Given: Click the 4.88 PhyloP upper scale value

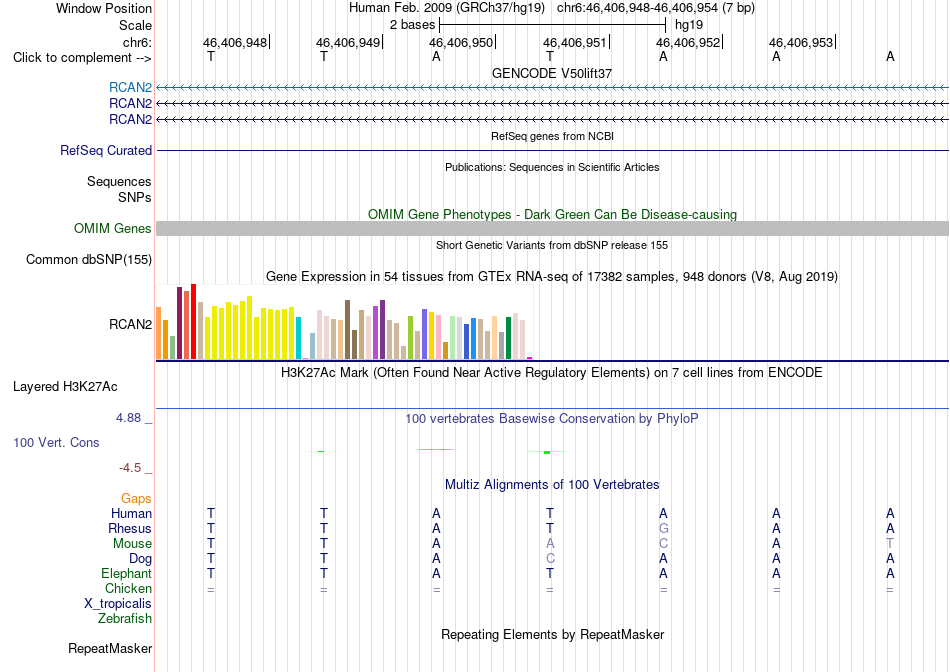Looking at the screenshot, I should (x=128, y=418).
